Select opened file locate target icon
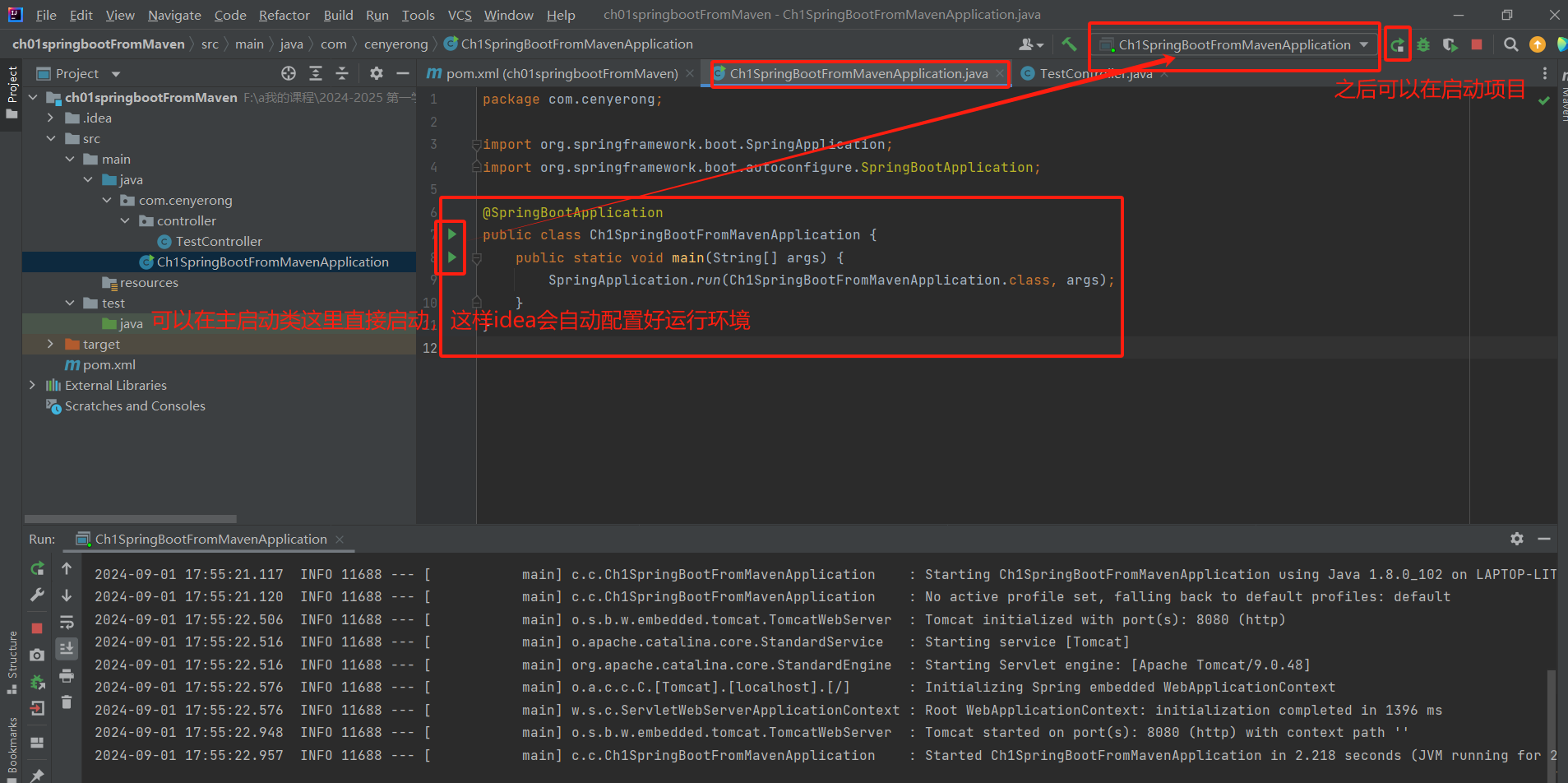Viewport: 1568px width, 783px height. [x=289, y=73]
